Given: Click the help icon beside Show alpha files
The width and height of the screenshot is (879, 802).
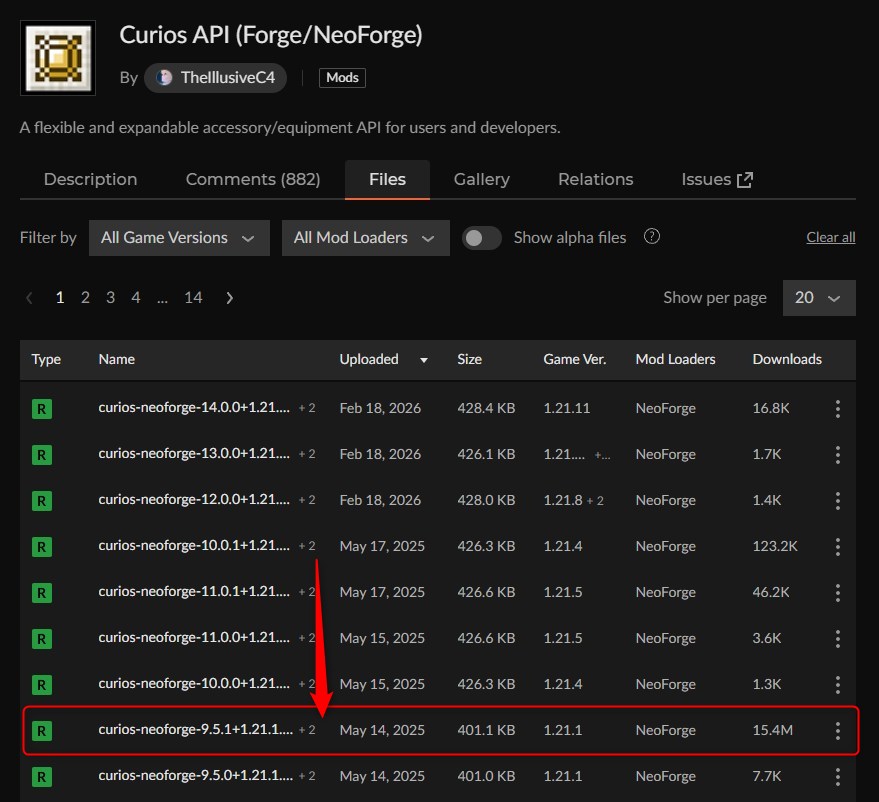Looking at the screenshot, I should 651,238.
